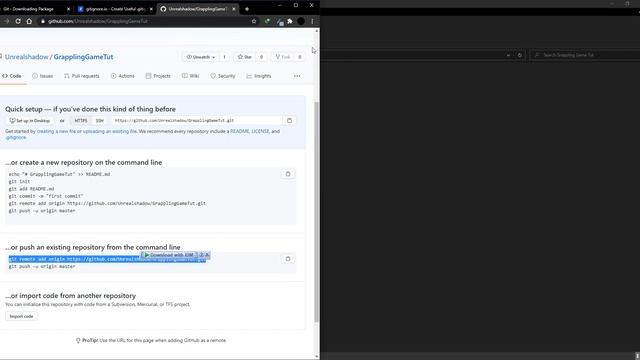This screenshot has width=640, height=360.
Task: Open the browser profile avatar
Action: pyautogui.click(x=301, y=21)
